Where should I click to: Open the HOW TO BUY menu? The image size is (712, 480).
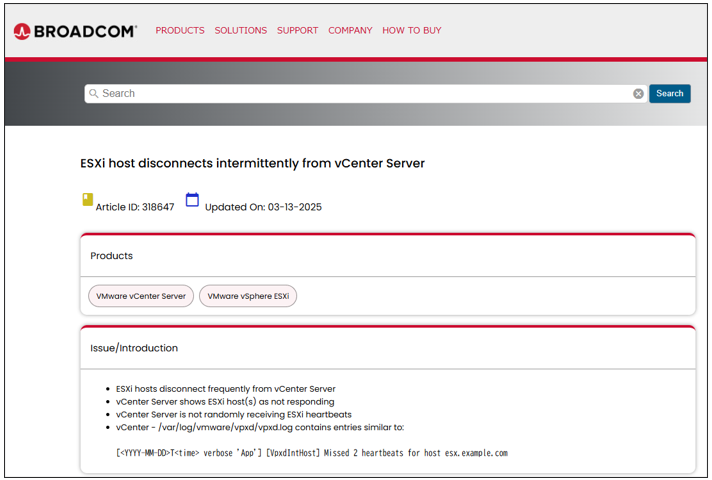411,30
